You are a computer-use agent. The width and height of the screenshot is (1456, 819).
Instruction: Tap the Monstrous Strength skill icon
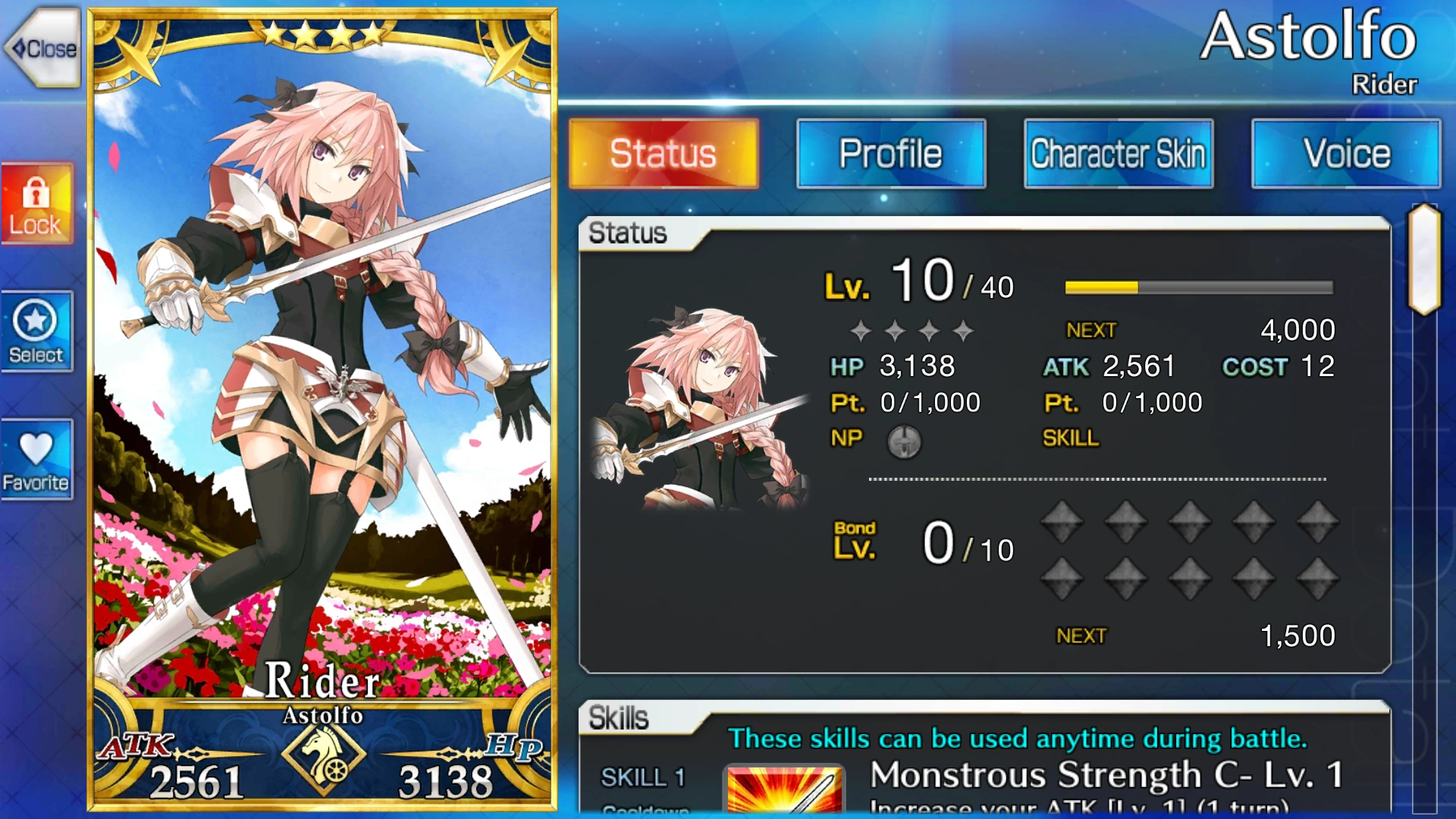[785, 789]
